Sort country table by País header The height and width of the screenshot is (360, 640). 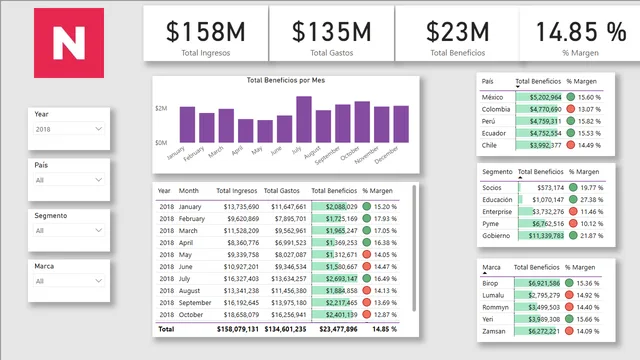pyautogui.click(x=487, y=81)
